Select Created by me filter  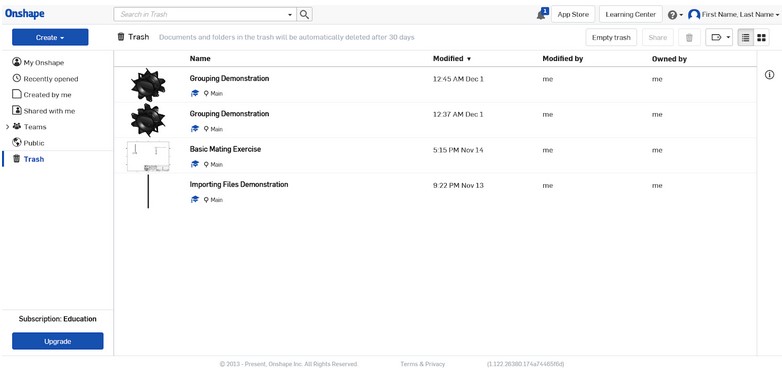47,95
